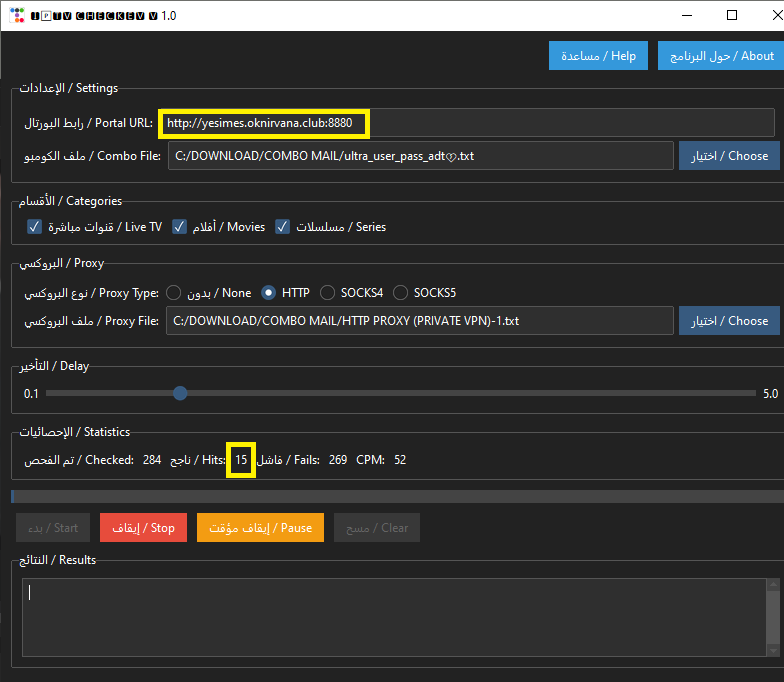Click the progress bar below Statistics
784x682 pixels.
tap(398, 496)
